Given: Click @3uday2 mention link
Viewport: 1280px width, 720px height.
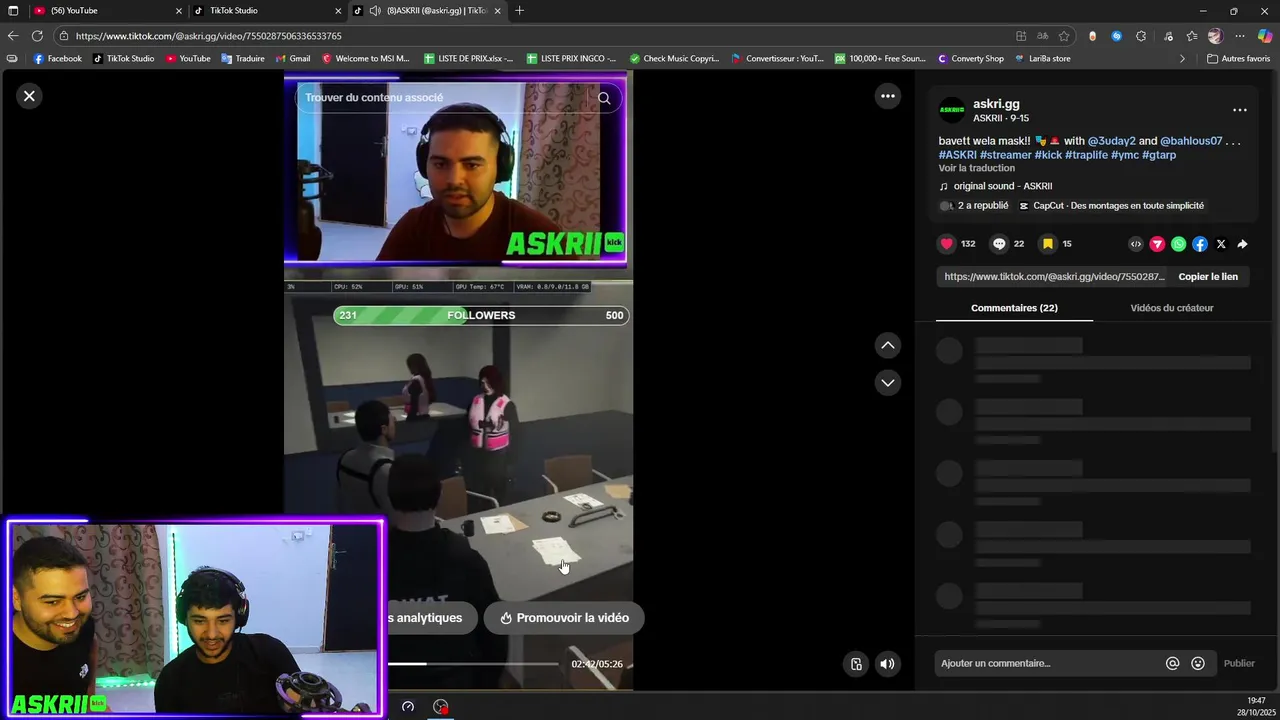Looking at the screenshot, I should coord(1111,141).
